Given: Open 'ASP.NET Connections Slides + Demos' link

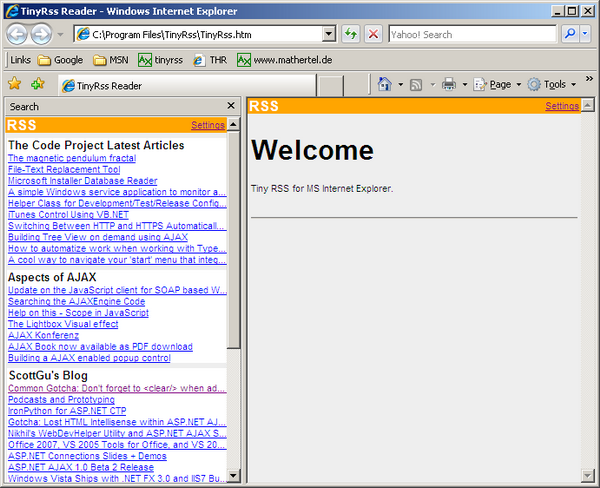Looking at the screenshot, I should point(87,456).
